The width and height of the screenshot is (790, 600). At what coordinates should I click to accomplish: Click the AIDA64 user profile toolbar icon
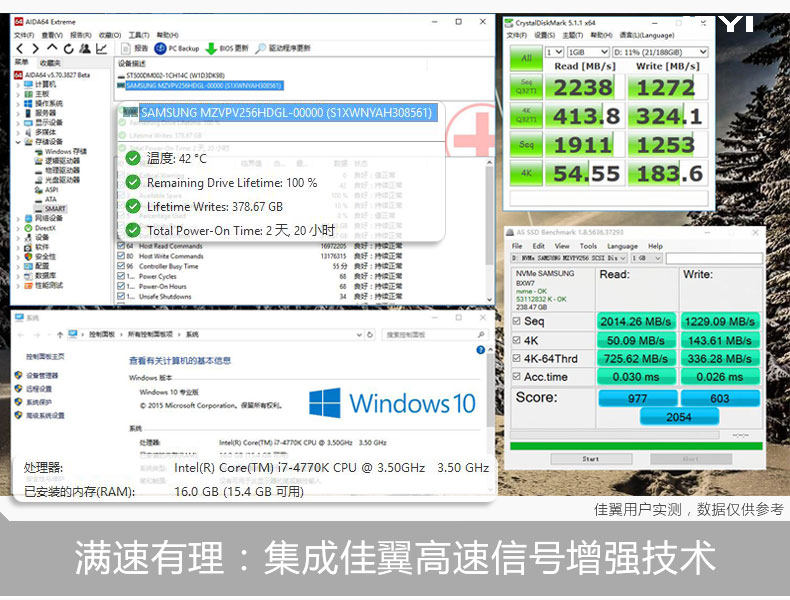[x=85, y=48]
